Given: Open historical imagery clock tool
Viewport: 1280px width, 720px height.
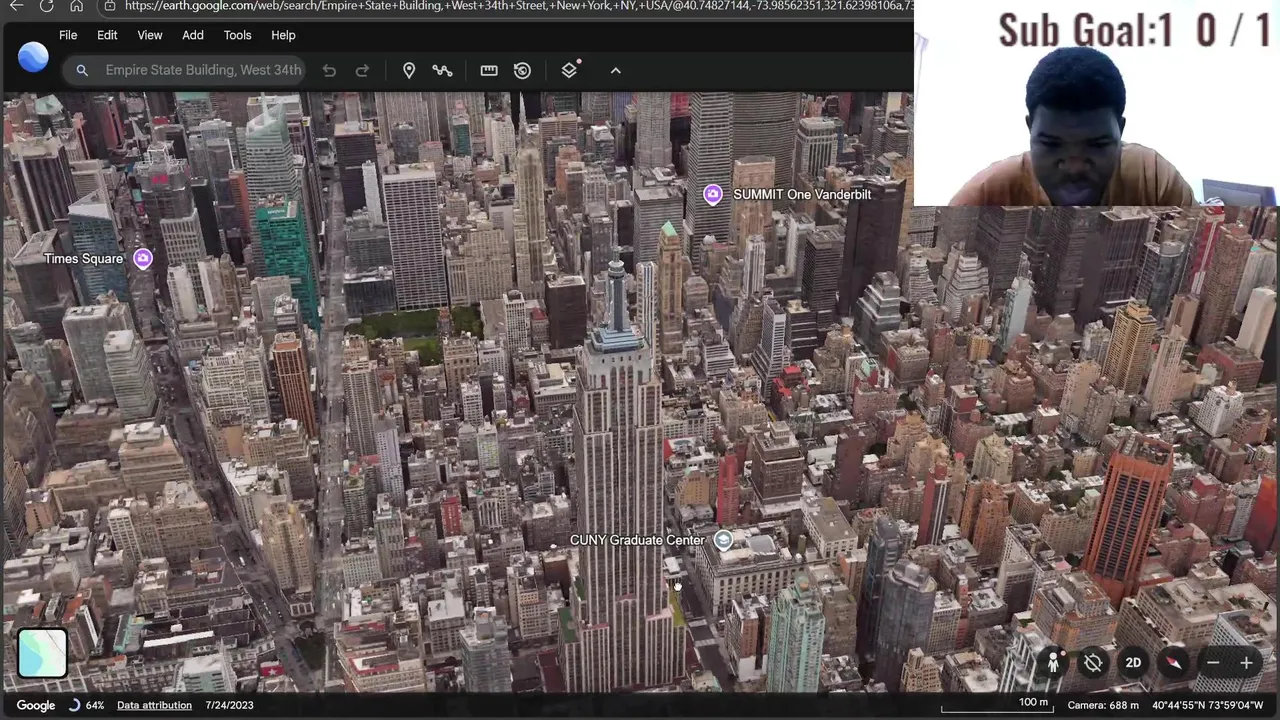Looking at the screenshot, I should (x=522, y=70).
